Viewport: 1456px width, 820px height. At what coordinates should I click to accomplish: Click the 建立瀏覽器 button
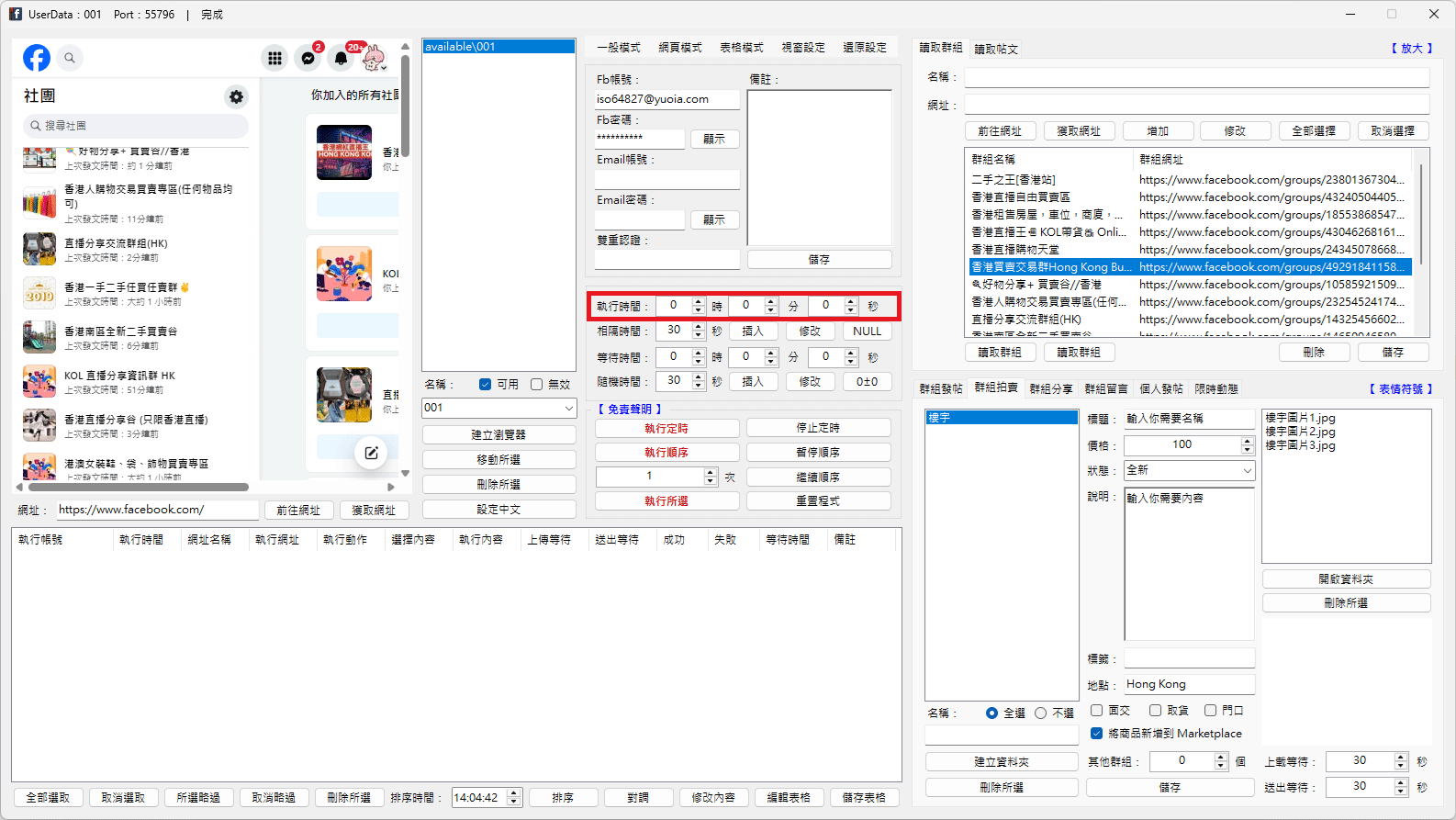[499, 434]
